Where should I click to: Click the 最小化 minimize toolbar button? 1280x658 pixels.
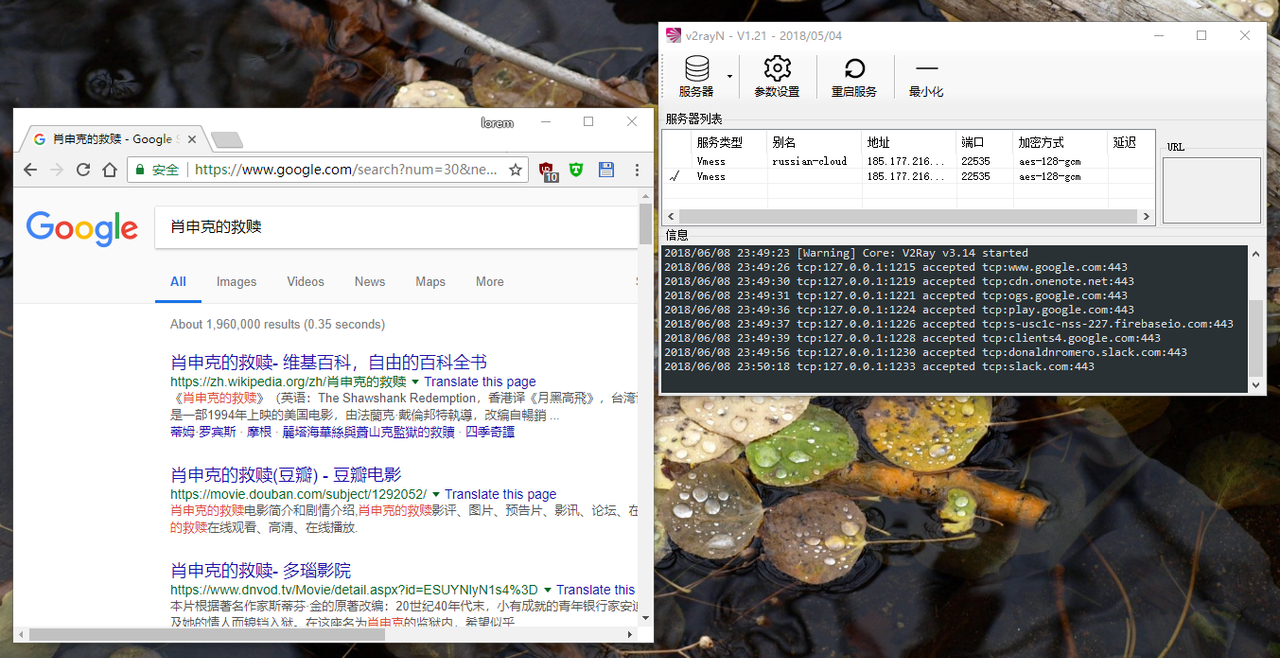tap(926, 77)
